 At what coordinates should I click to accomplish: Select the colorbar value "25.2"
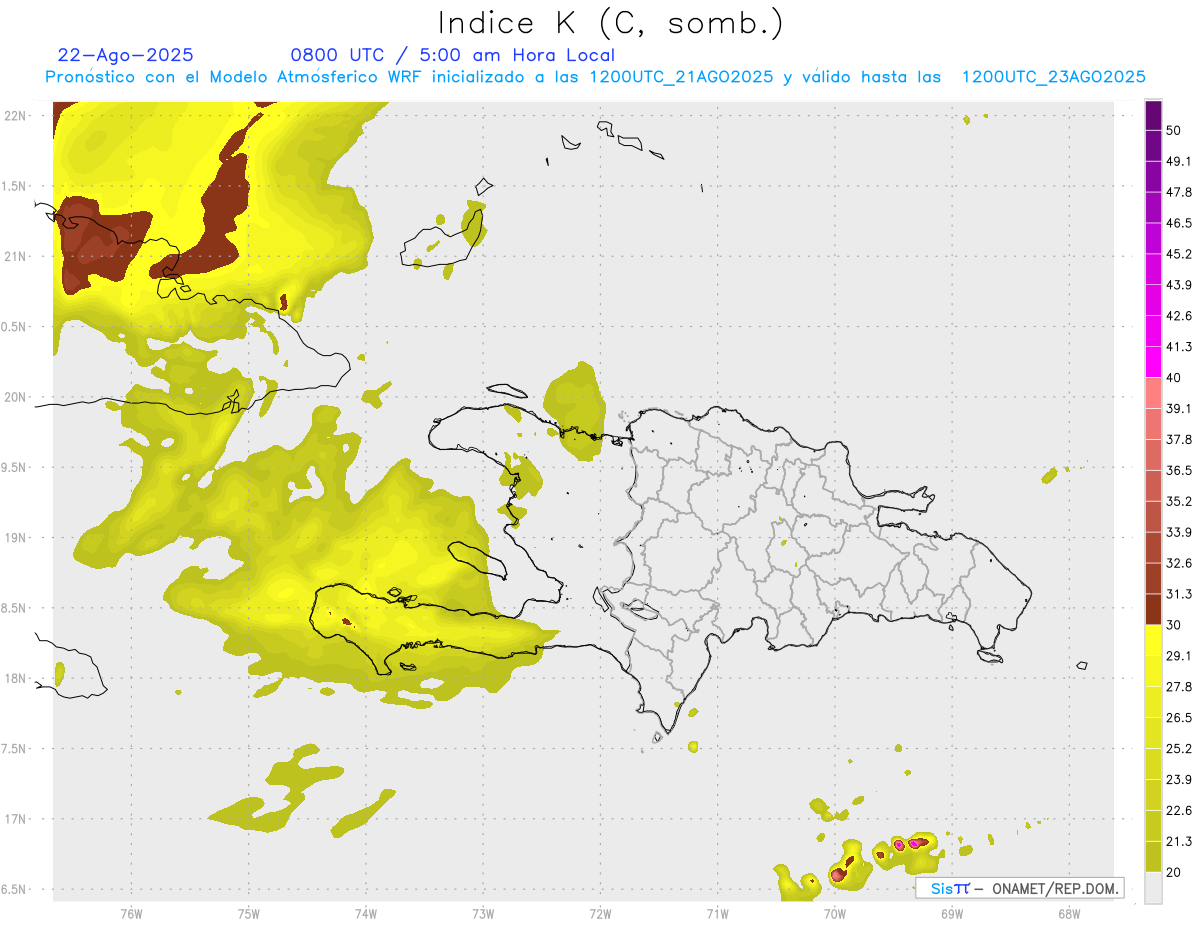pyautogui.click(x=1179, y=749)
